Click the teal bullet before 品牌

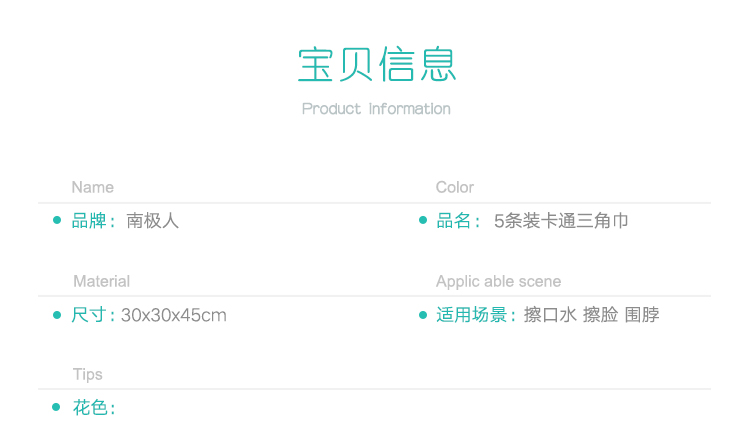57,221
